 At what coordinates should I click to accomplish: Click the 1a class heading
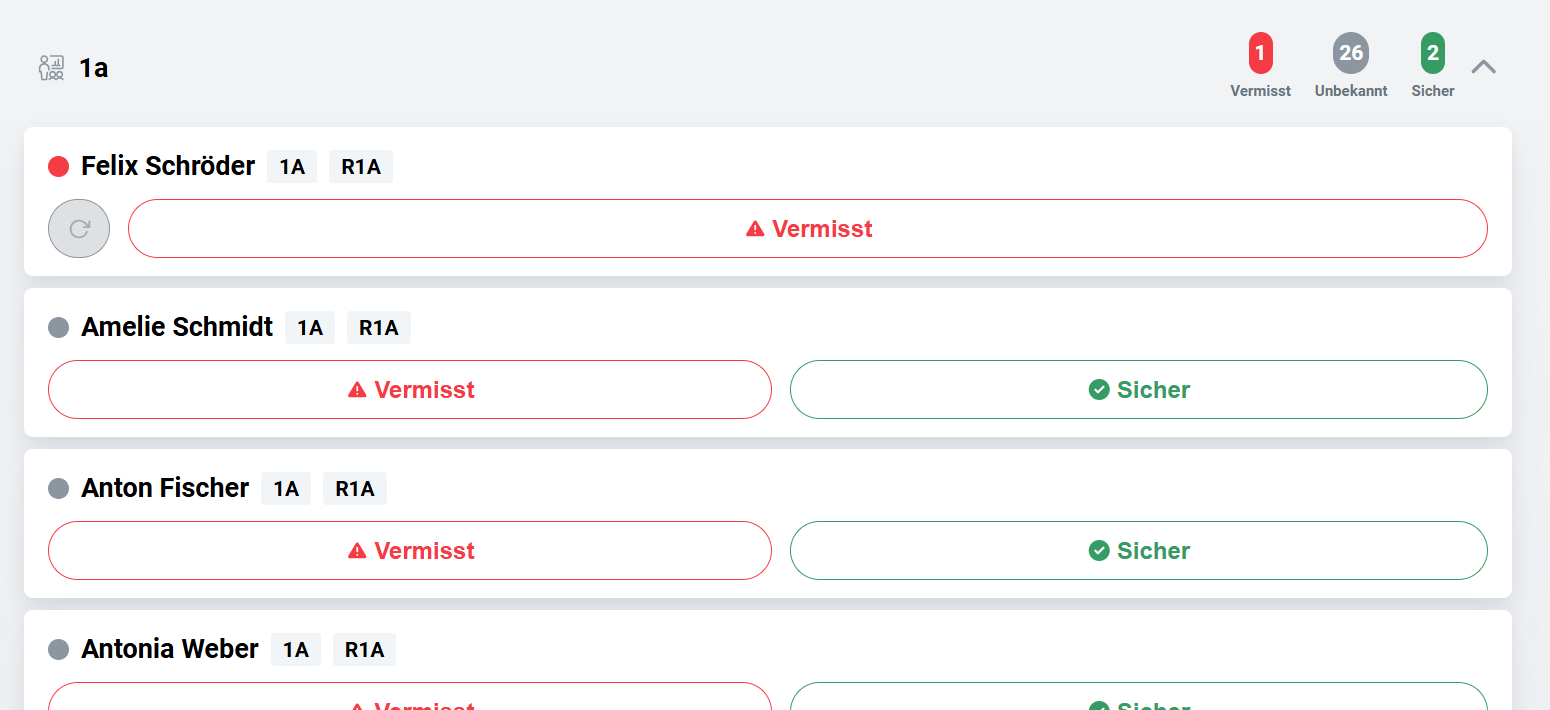tap(94, 68)
